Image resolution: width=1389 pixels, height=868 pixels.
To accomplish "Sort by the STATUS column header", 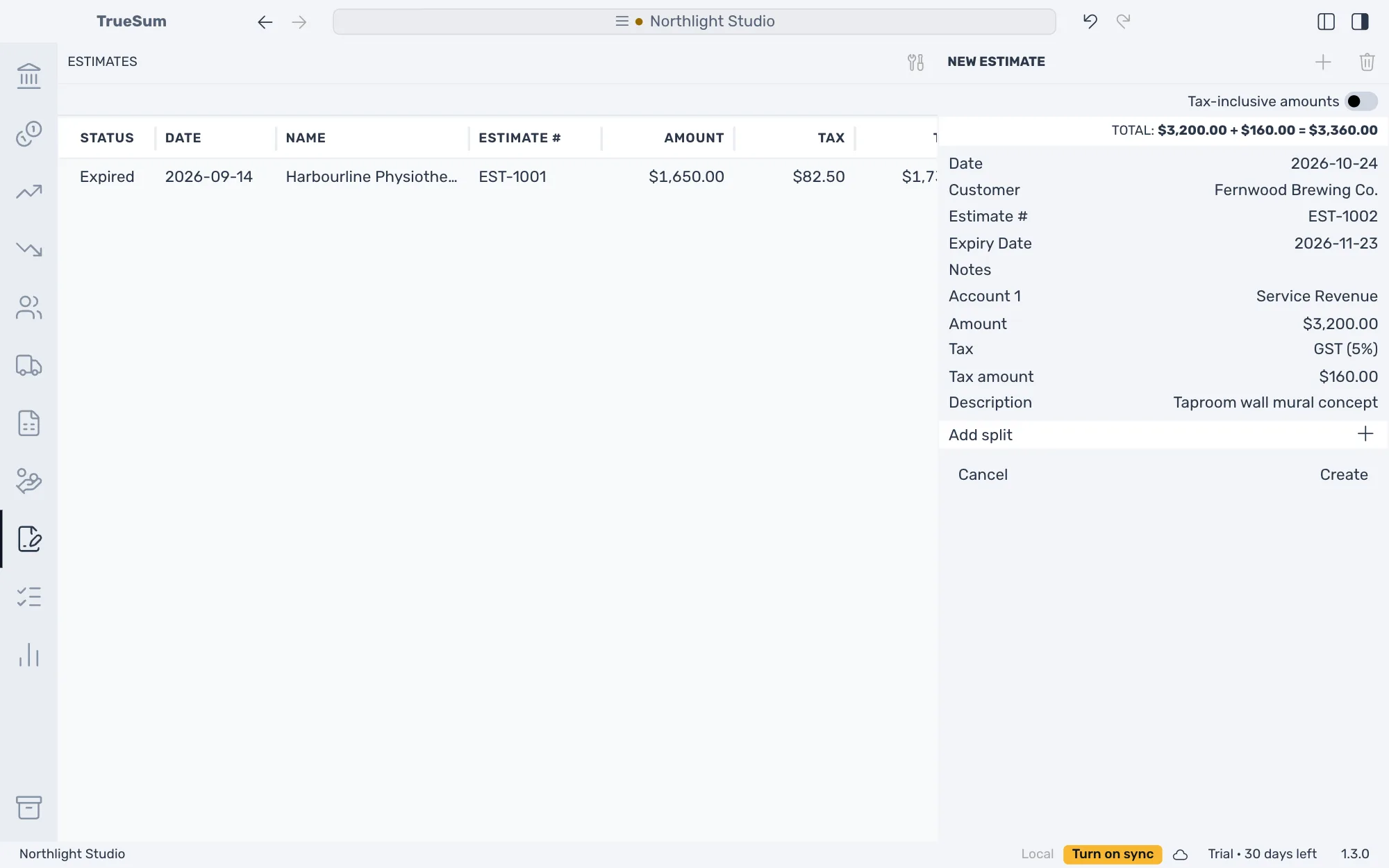I will [107, 138].
